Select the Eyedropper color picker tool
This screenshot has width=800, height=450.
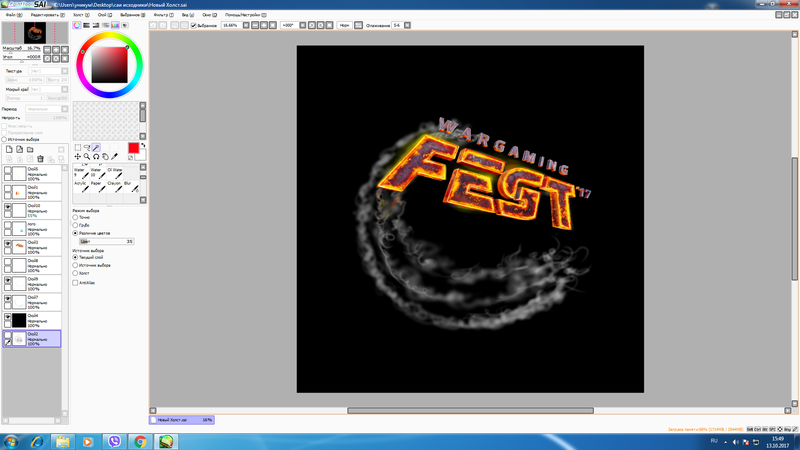click(114, 157)
